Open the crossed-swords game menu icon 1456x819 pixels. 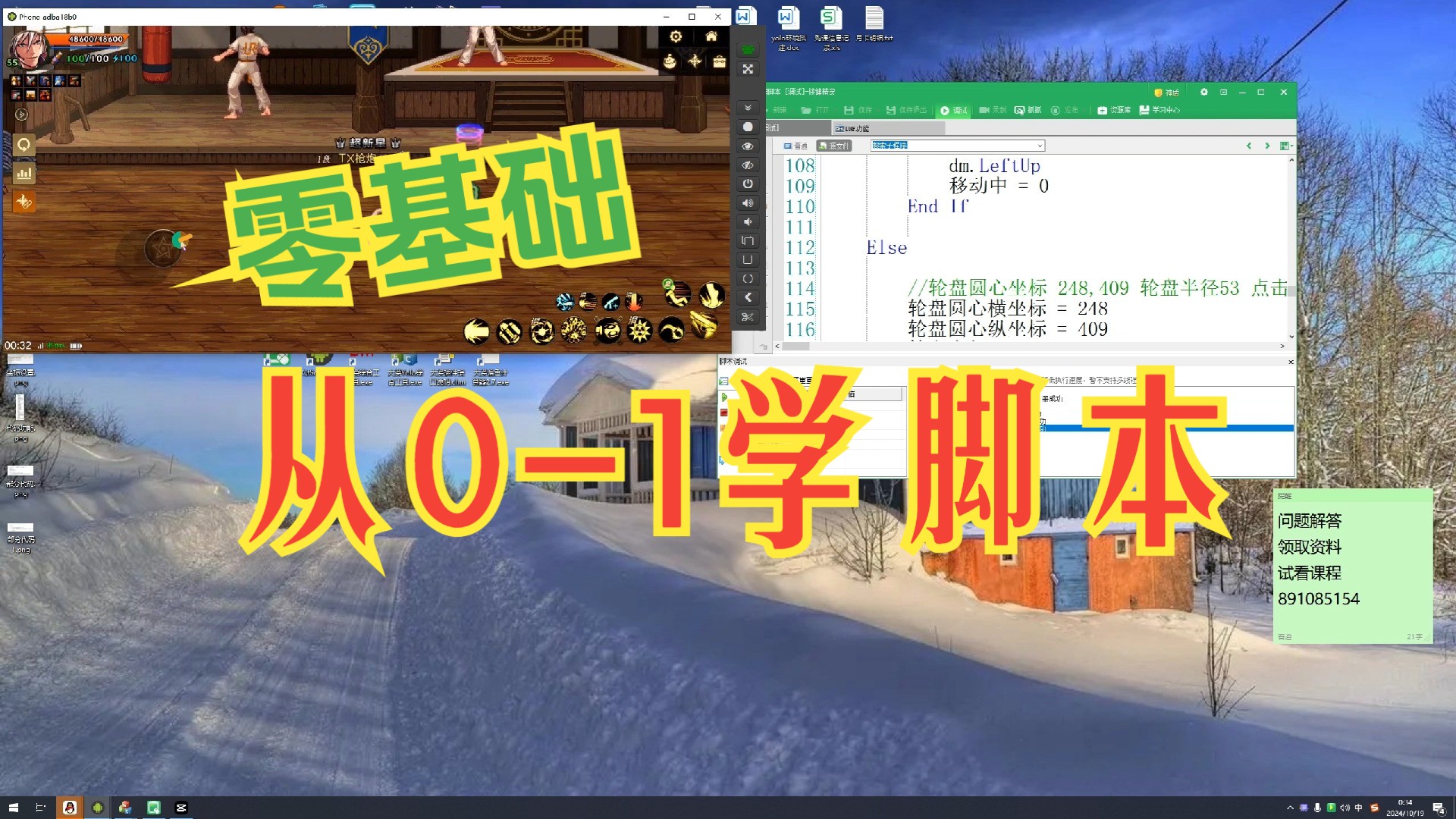coord(695,61)
